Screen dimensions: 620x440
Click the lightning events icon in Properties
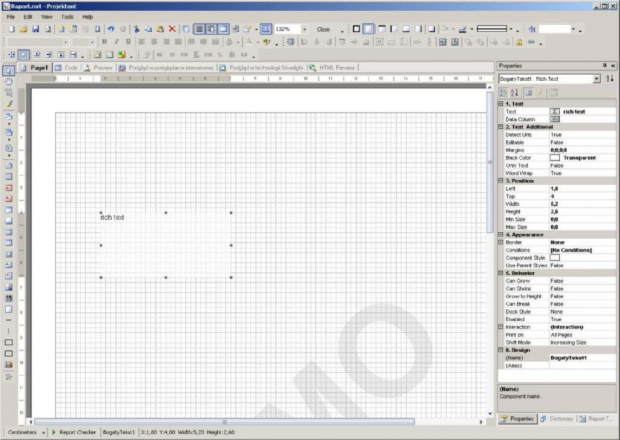[x=540, y=93]
